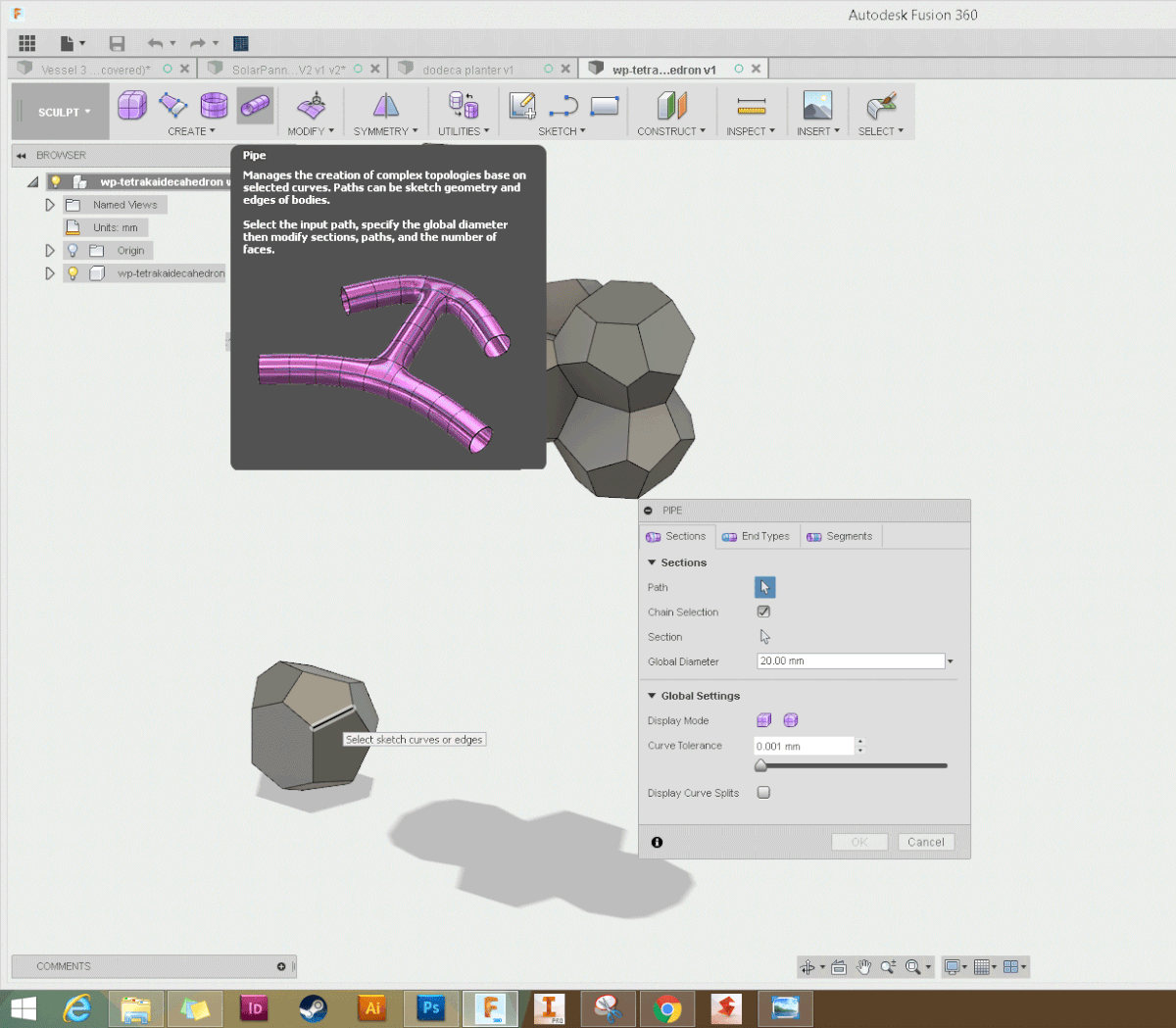Click the Redo arrow
This screenshot has height=1028, width=1176.
pyautogui.click(x=198, y=43)
